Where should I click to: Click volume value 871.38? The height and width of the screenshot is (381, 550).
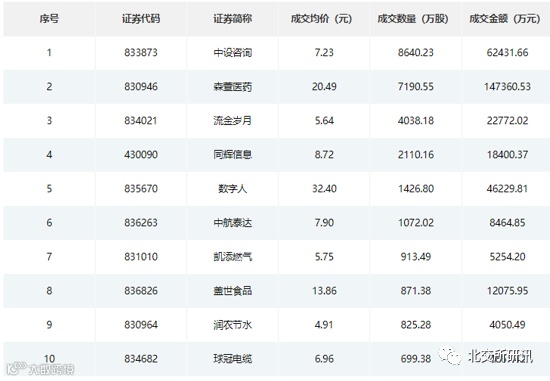(416, 291)
